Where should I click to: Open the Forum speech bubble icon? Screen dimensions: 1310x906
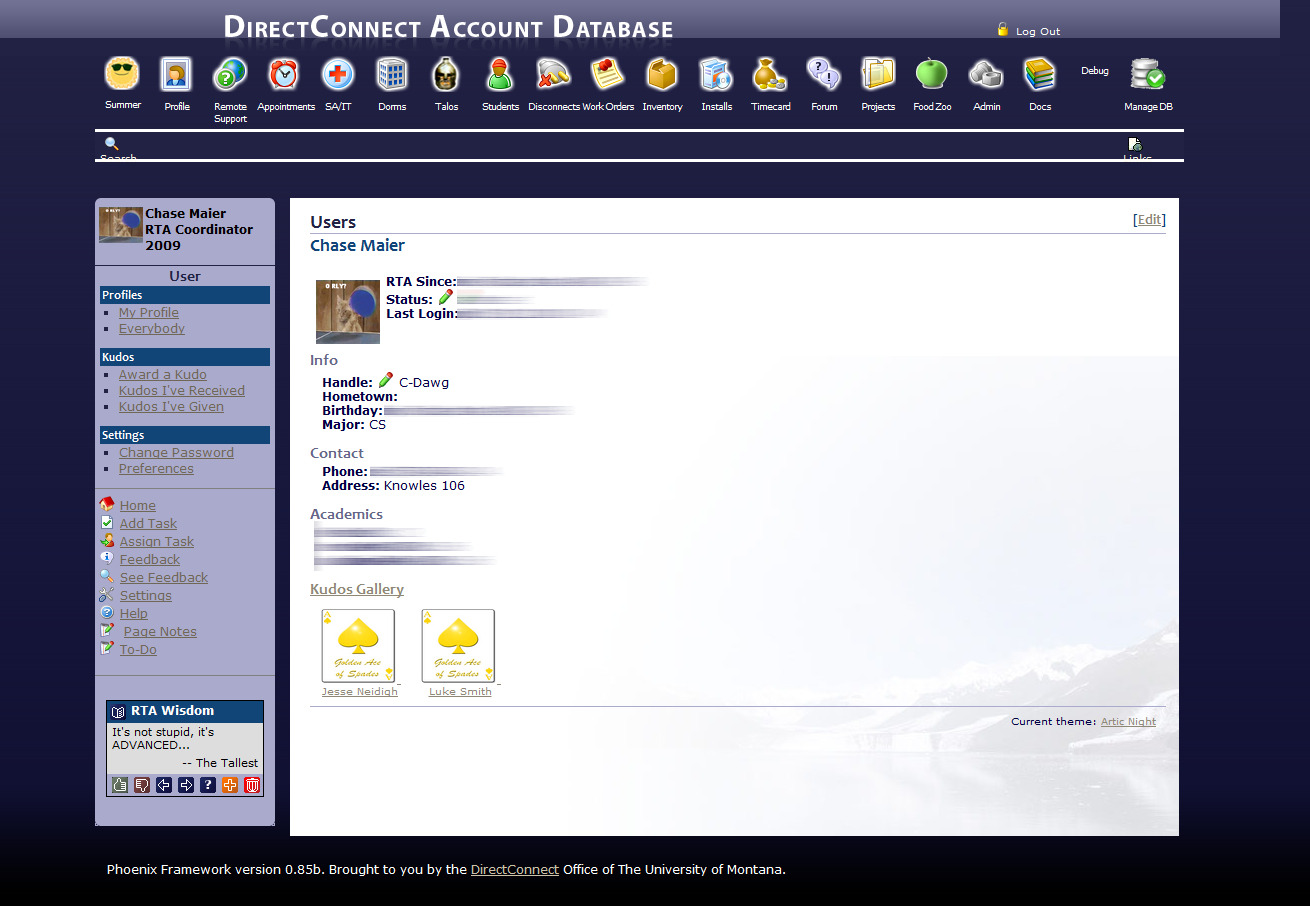point(824,74)
